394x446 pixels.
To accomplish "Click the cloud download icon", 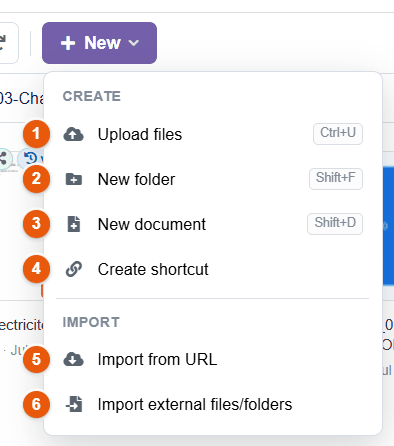I will click(73, 359).
